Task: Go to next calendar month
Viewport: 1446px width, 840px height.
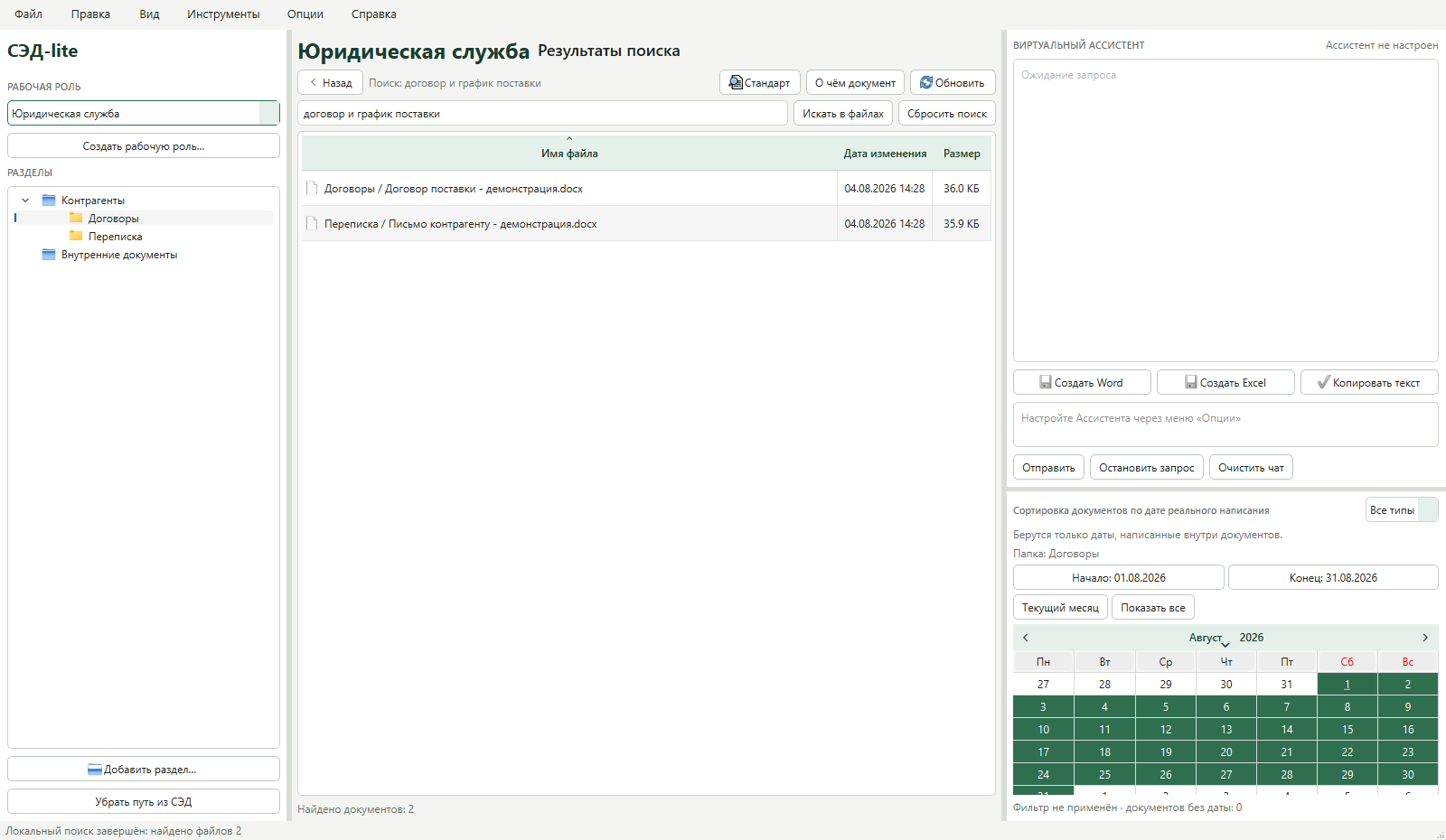Action: point(1425,638)
